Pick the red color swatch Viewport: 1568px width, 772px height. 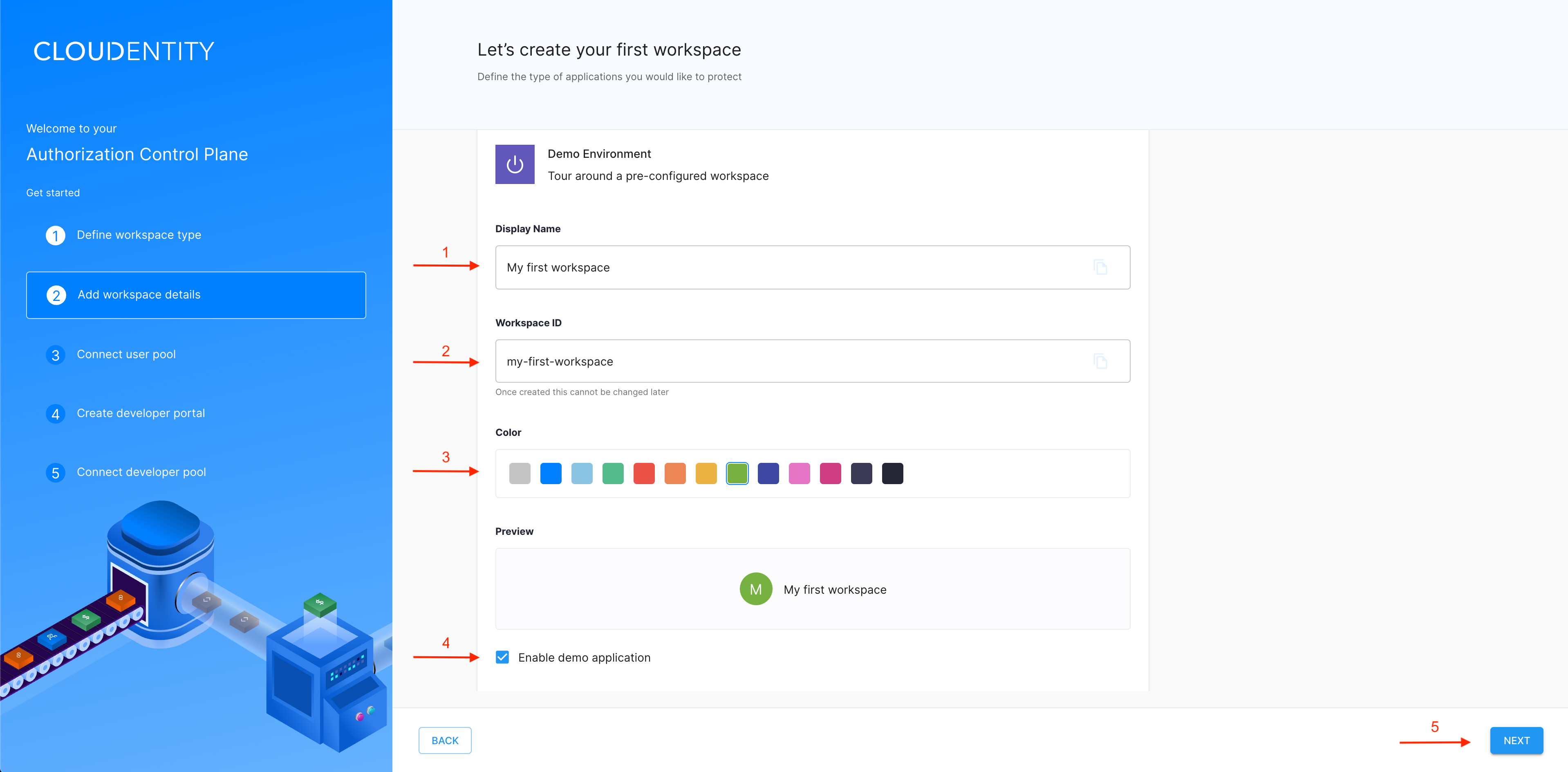point(644,473)
